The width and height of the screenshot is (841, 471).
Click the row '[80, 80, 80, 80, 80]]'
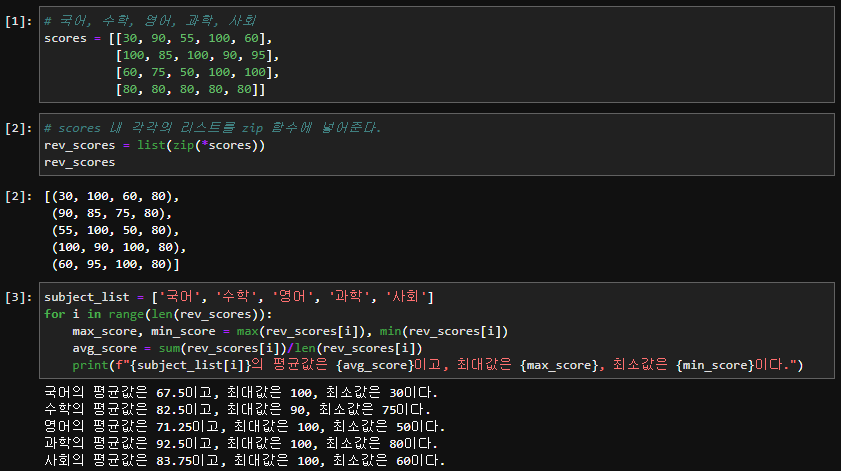(190, 89)
